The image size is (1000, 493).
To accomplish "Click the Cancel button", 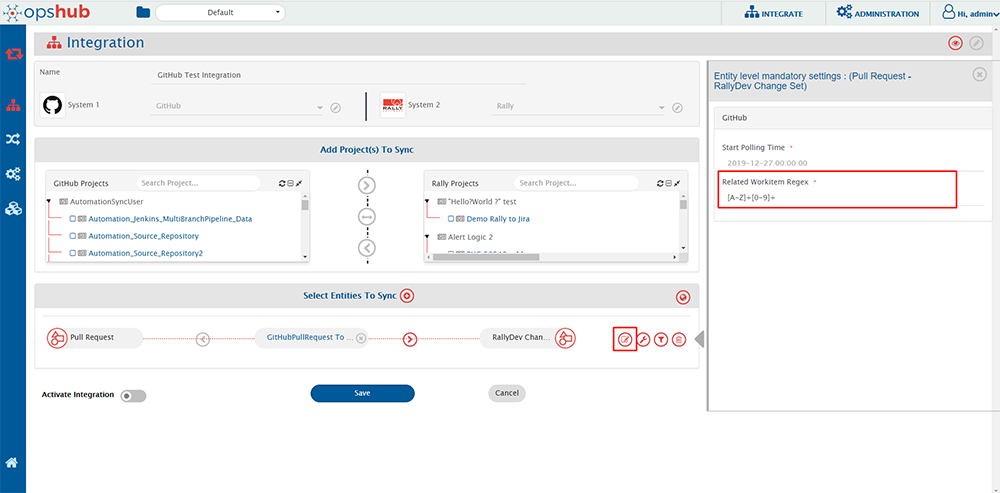I will click(507, 393).
